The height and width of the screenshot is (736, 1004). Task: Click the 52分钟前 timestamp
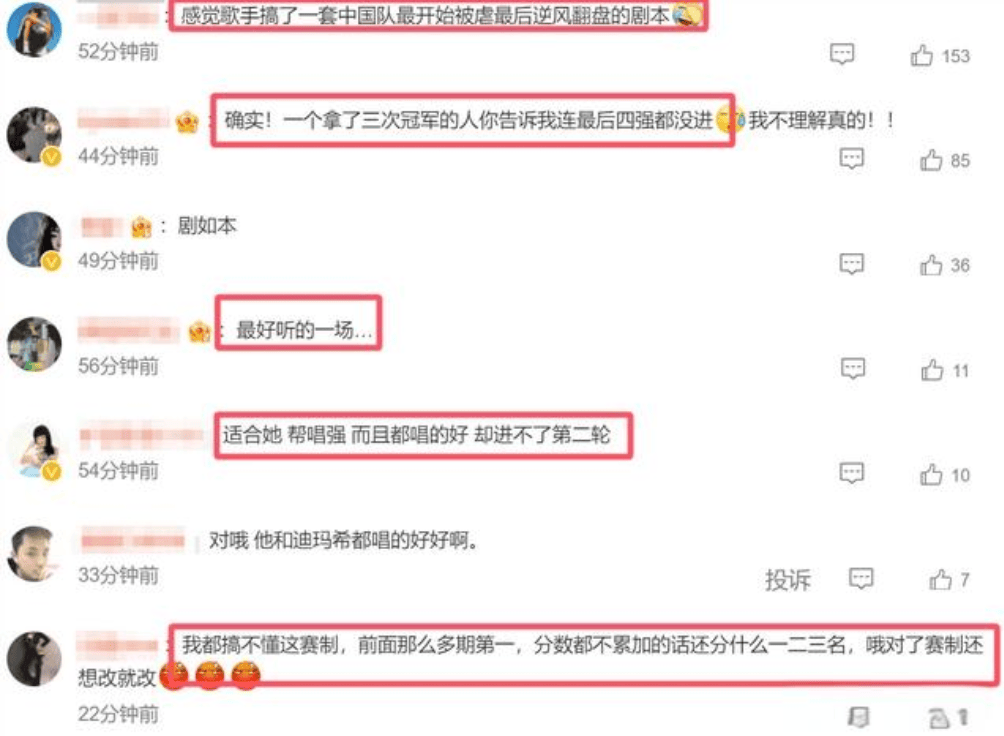[x=118, y=52]
